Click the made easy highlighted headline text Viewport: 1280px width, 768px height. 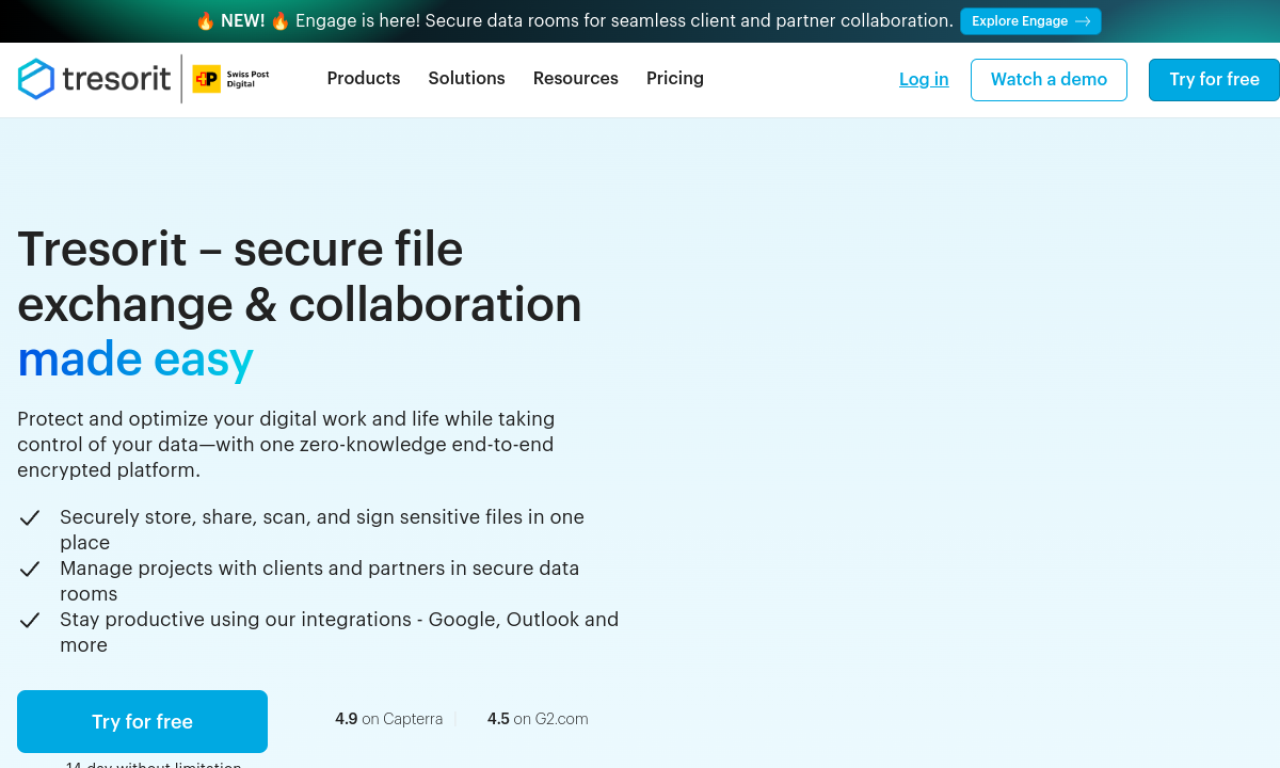tap(135, 358)
